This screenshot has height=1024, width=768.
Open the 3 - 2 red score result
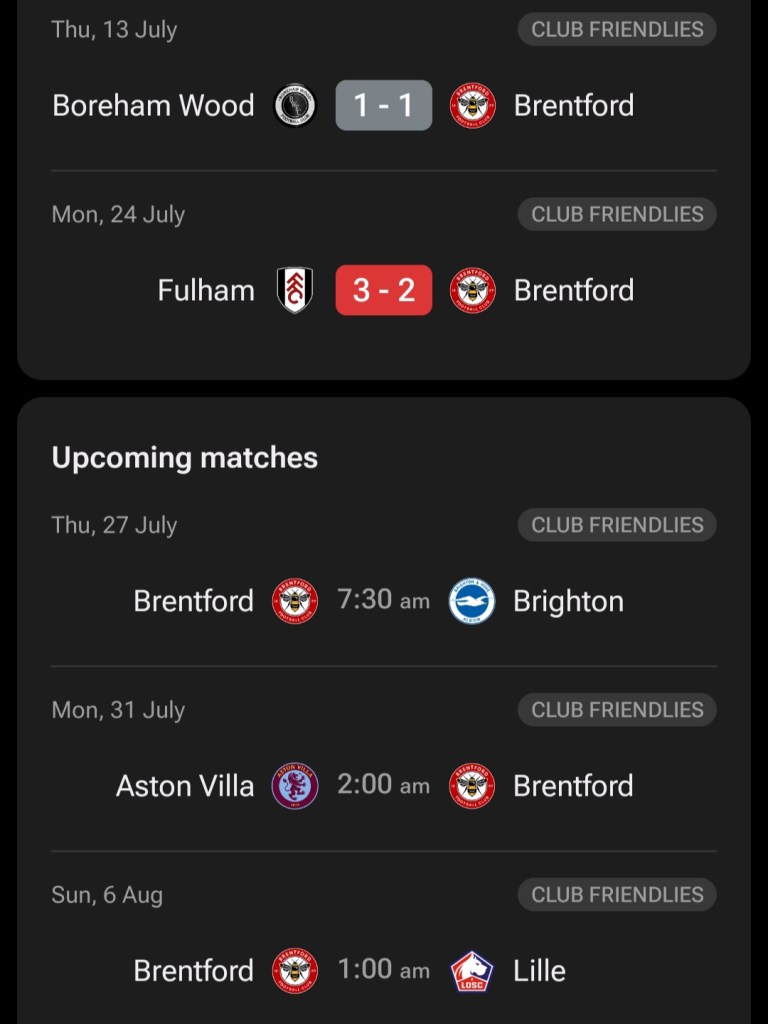pos(384,291)
